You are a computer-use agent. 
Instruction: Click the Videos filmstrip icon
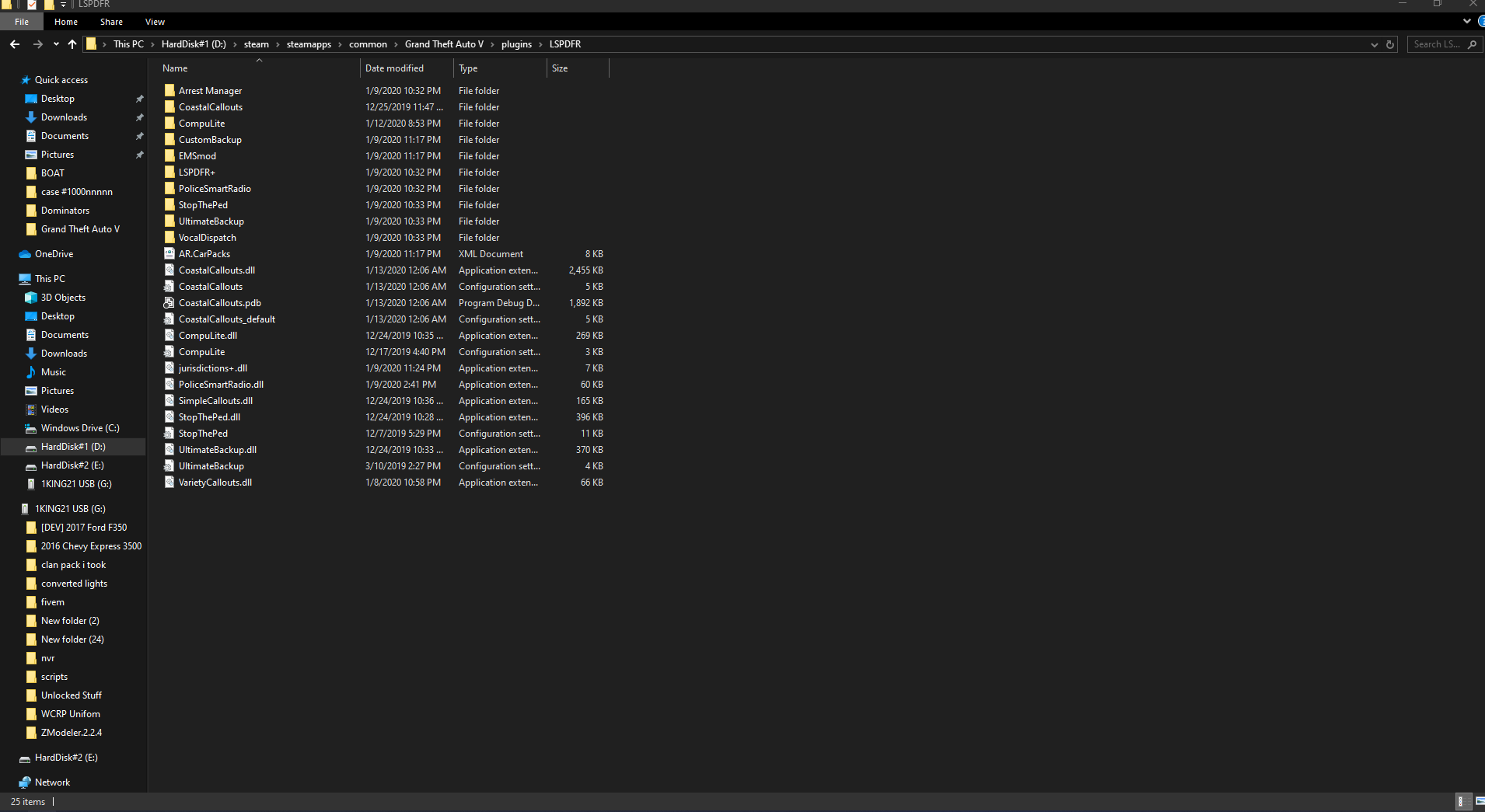(x=31, y=409)
